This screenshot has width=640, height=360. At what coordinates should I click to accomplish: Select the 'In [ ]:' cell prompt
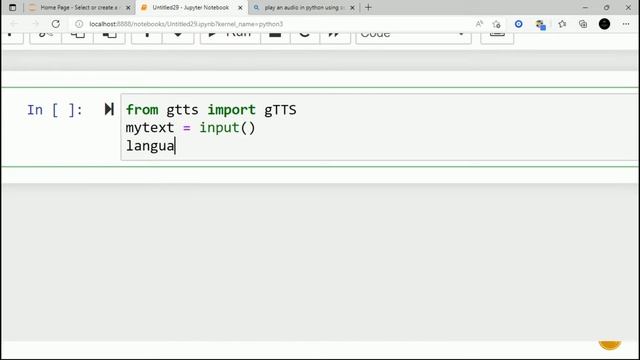click(55, 110)
